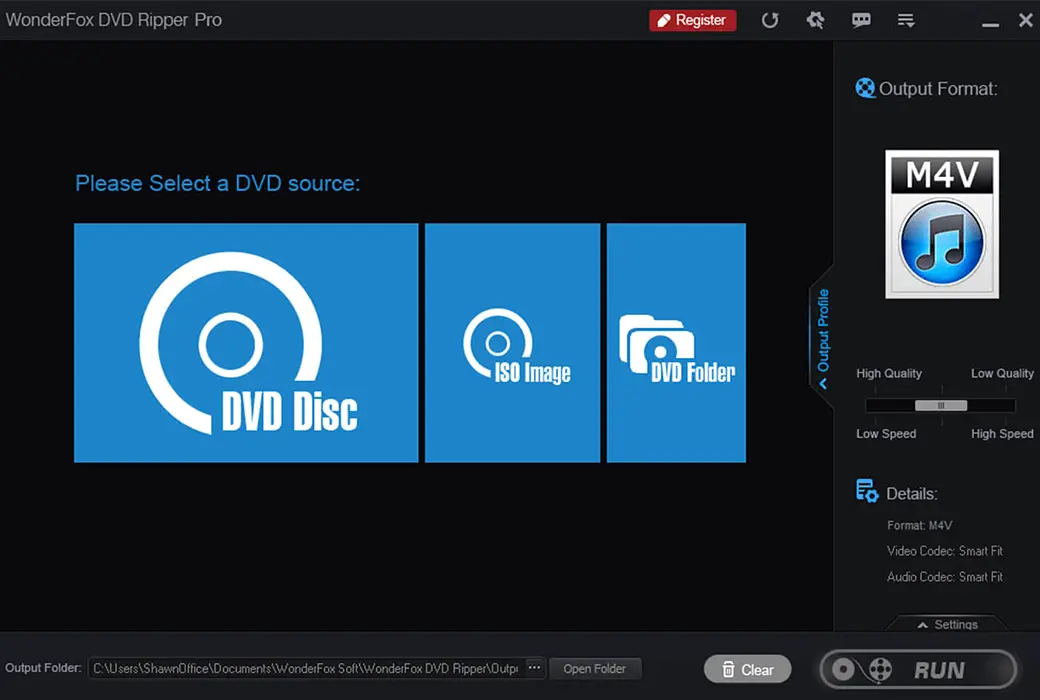The height and width of the screenshot is (700, 1040).
Task: Click the Open Folder button
Action: [x=595, y=669]
